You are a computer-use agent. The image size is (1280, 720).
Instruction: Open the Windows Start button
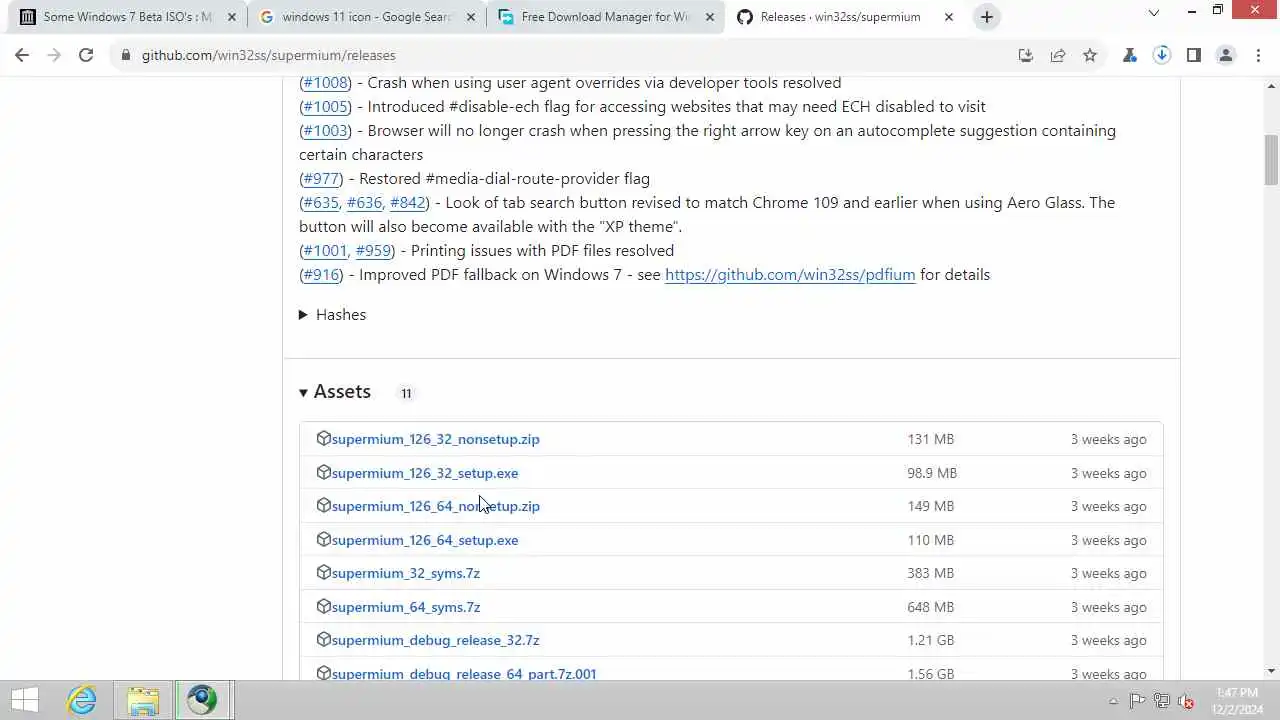(x=24, y=700)
